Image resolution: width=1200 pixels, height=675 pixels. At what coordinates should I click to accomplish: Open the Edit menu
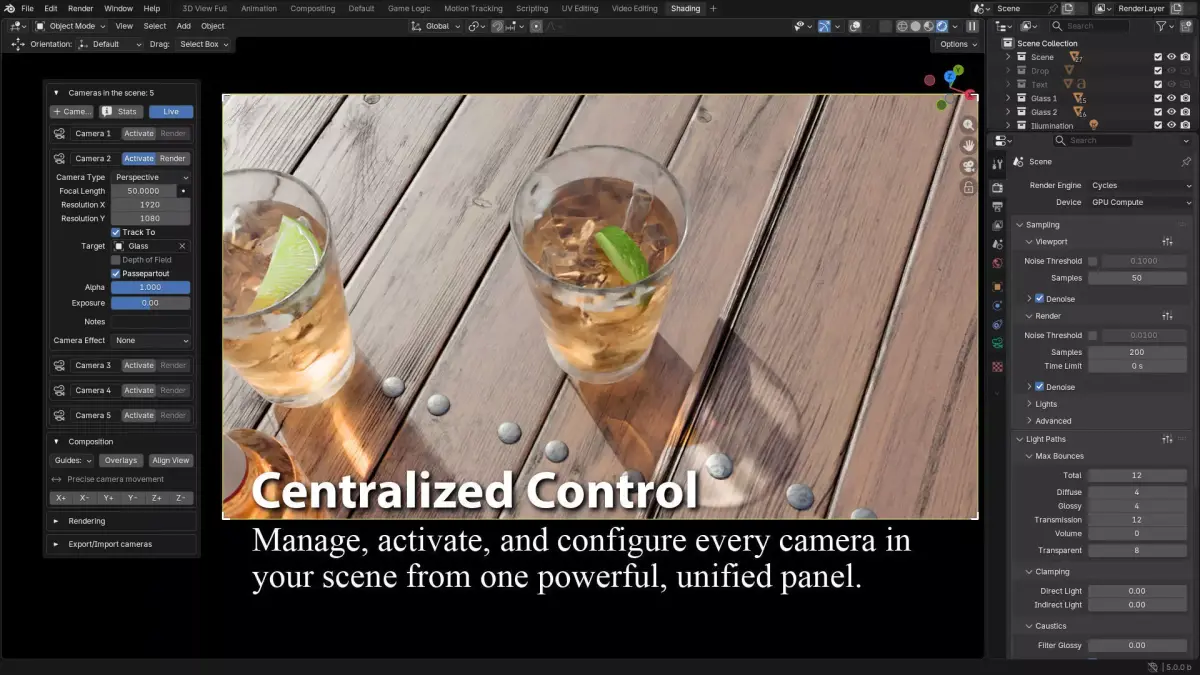(x=50, y=8)
